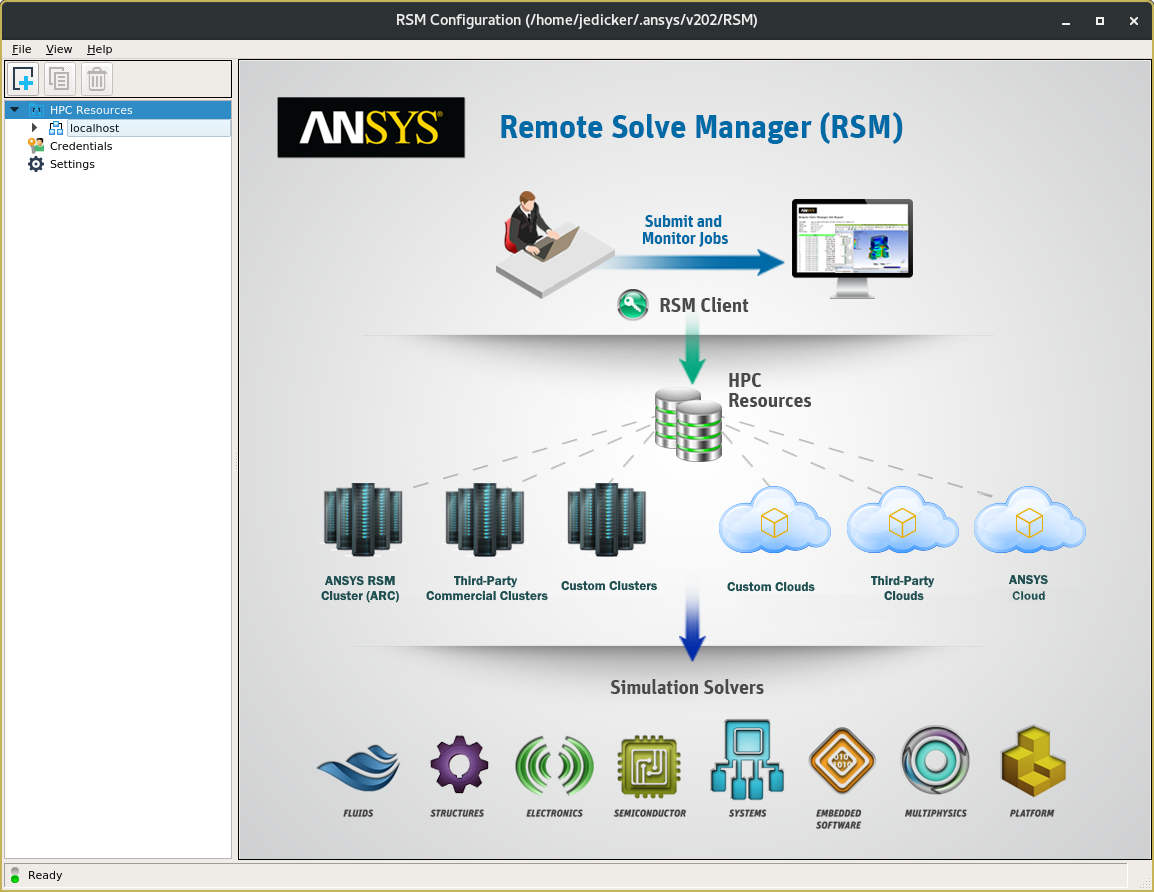
Task: Click the RSM Client green key icon
Action: pyautogui.click(x=633, y=305)
